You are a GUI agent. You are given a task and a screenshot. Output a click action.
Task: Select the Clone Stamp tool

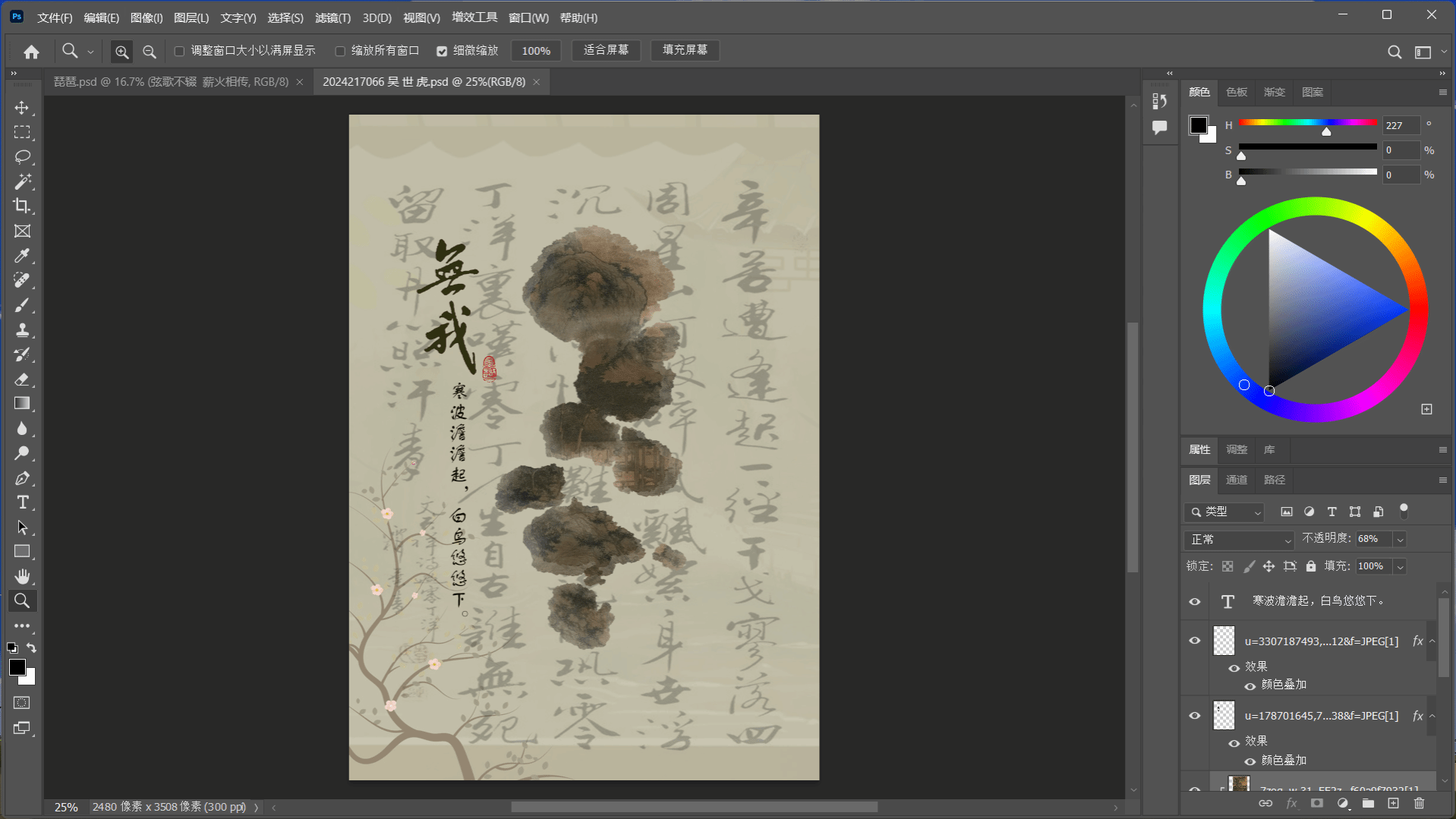click(22, 330)
